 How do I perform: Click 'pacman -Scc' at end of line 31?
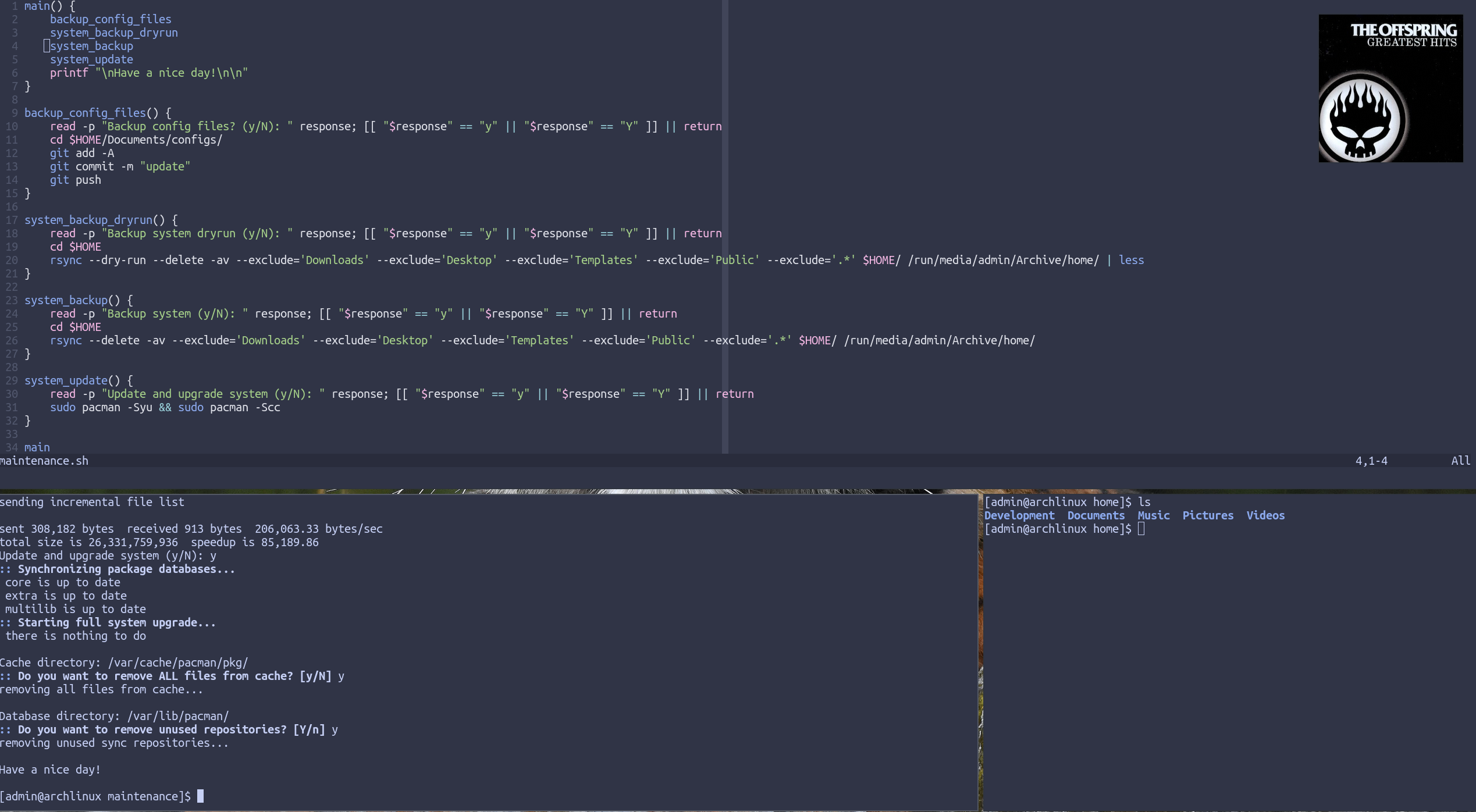(x=245, y=407)
